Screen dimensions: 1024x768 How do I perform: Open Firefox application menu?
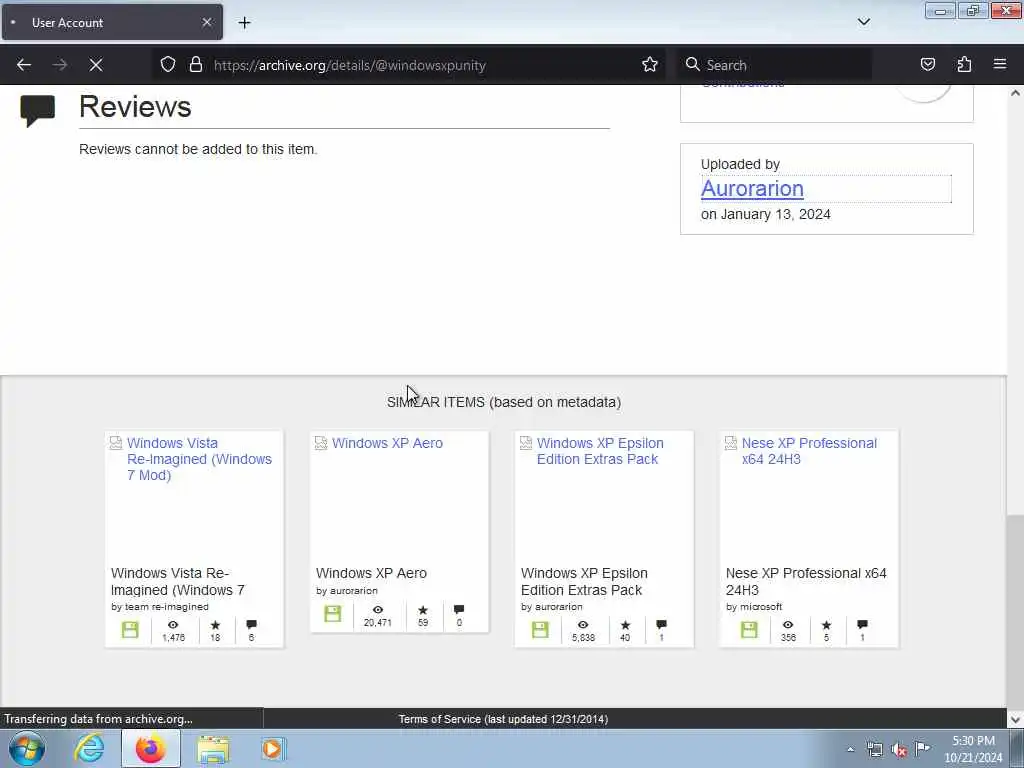999,64
